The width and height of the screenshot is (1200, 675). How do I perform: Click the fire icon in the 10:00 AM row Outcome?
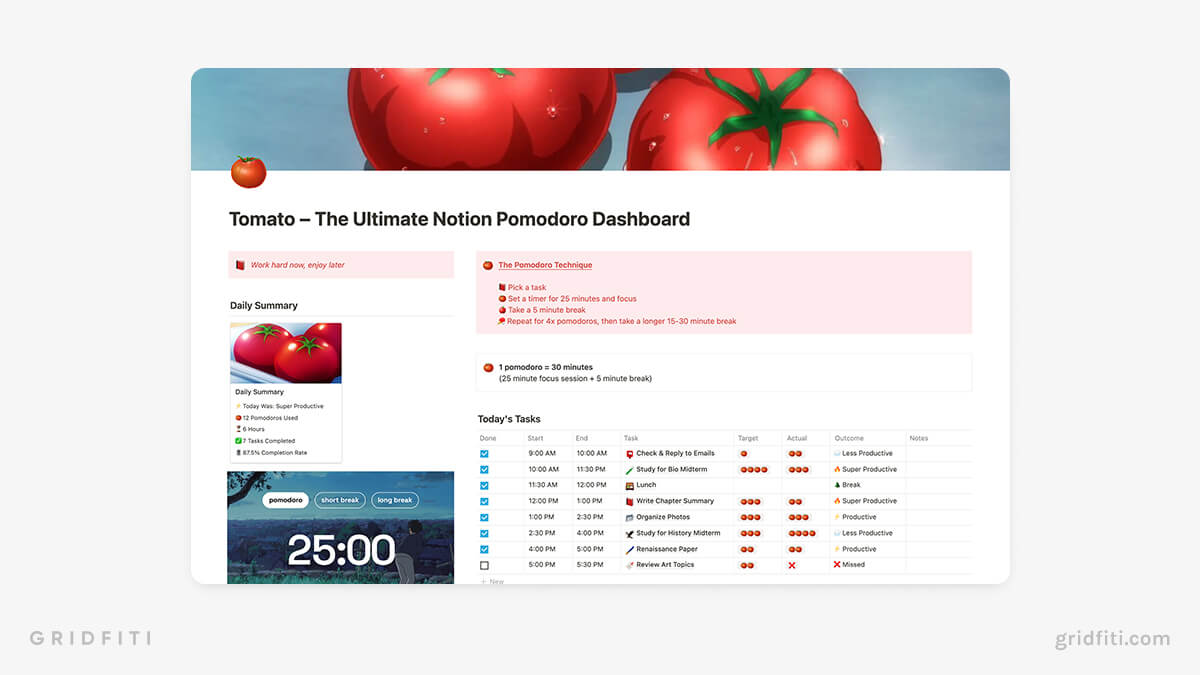837,469
